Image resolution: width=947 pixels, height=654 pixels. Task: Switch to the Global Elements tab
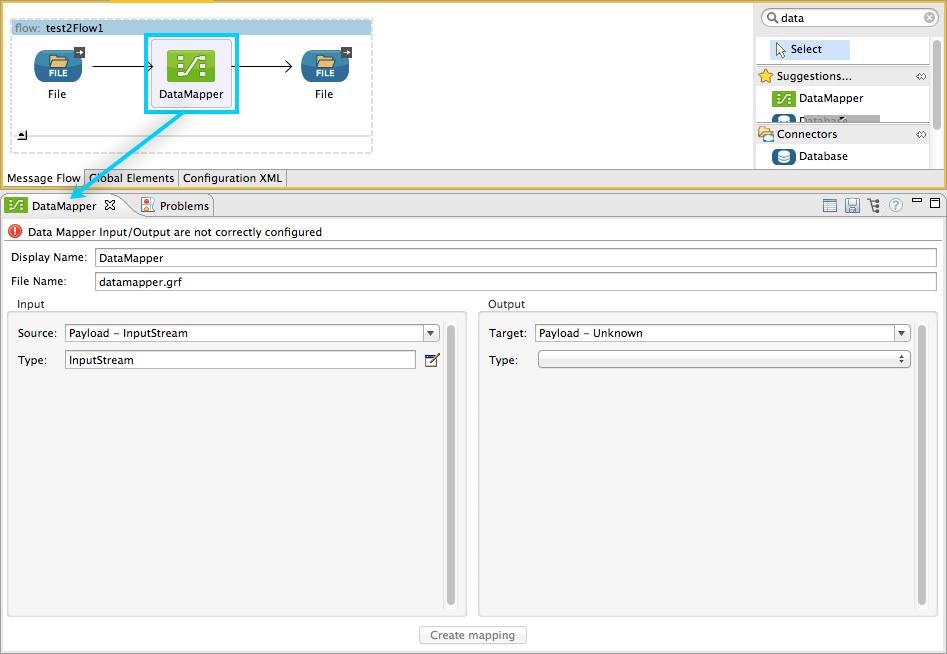click(131, 178)
